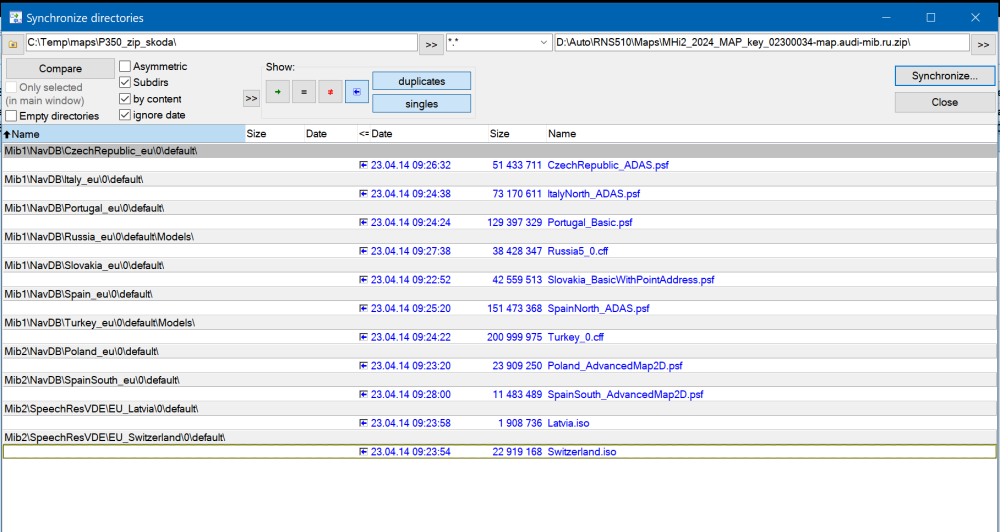
Task: Click in the left directory path field
Action: 221,43
